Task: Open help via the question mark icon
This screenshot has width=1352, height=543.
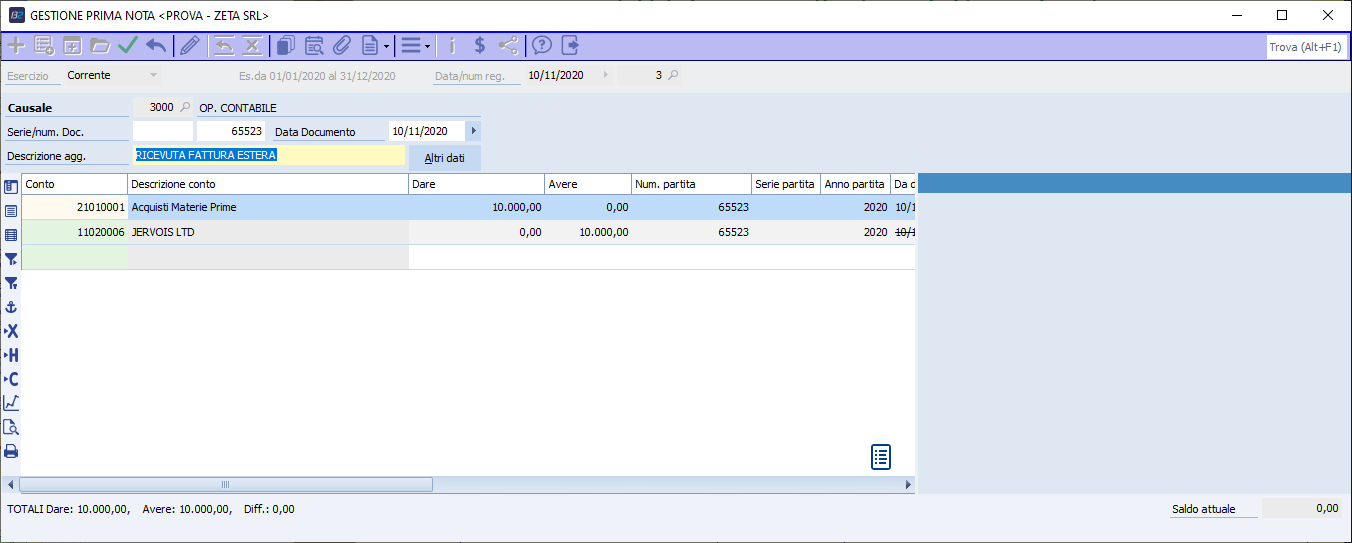Action: pyautogui.click(x=542, y=45)
